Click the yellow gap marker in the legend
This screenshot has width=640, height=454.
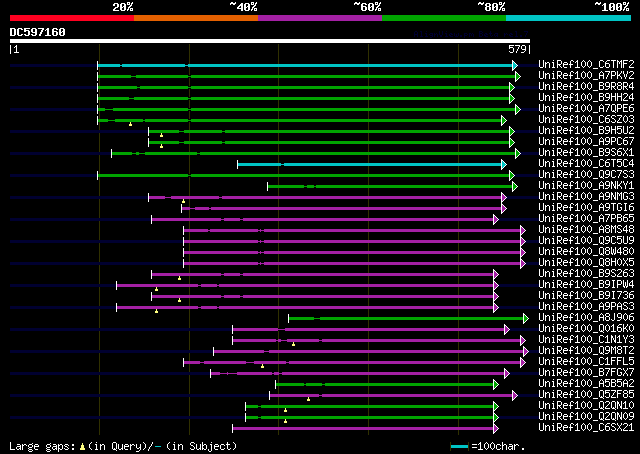click(82, 447)
